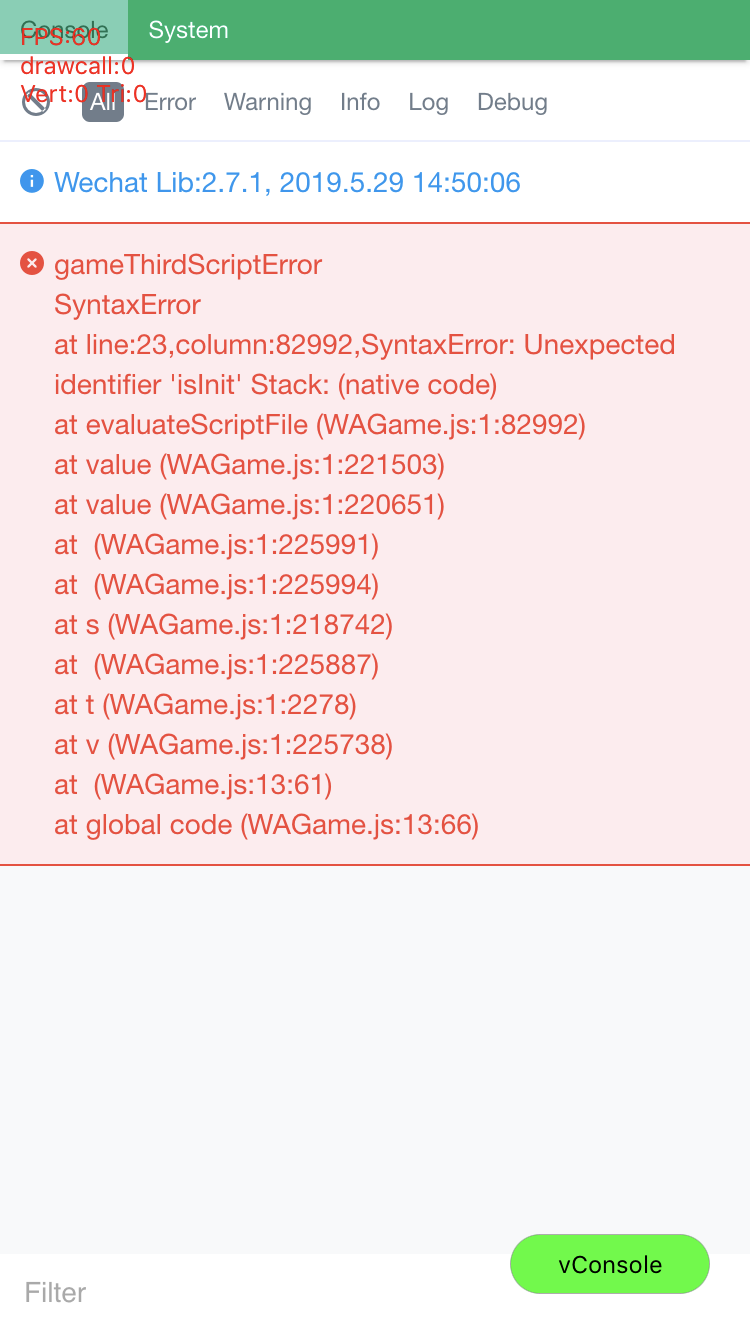Click the blue info icon

pyautogui.click(x=32, y=181)
